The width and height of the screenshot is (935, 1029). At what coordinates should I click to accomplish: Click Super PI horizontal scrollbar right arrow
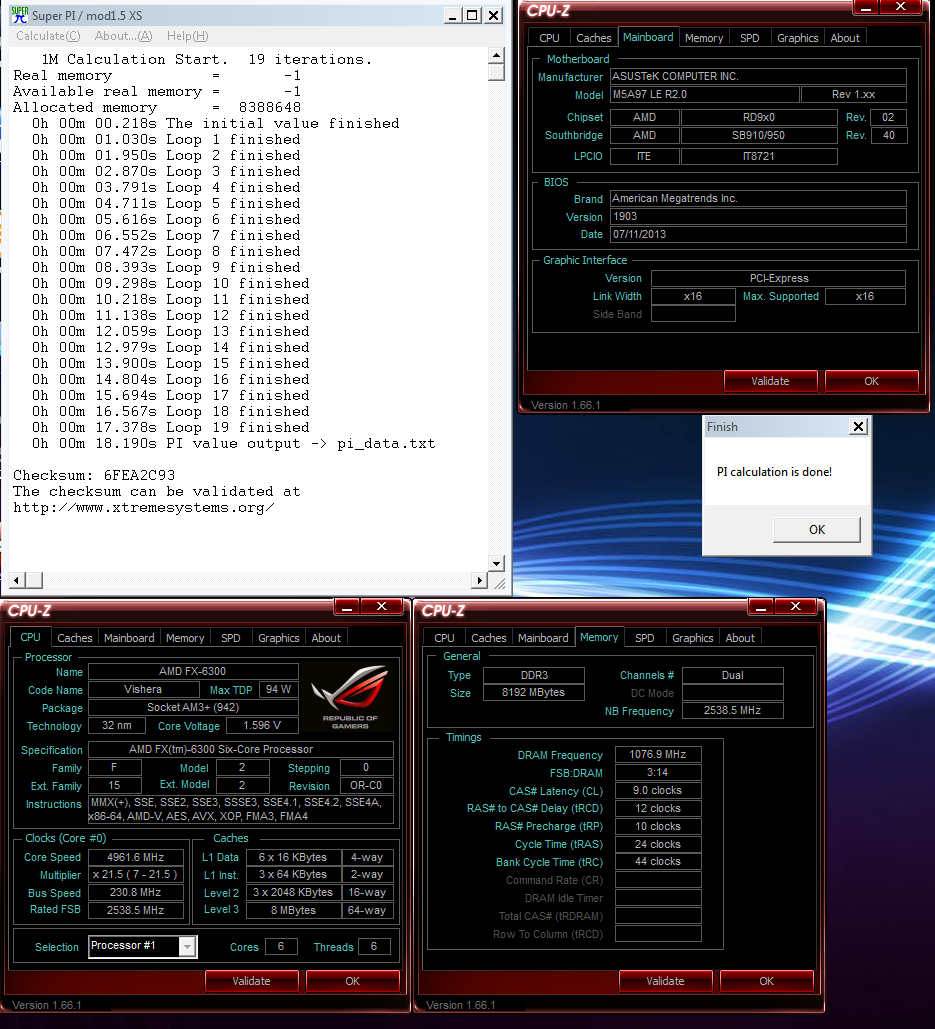pyautogui.click(x=479, y=580)
